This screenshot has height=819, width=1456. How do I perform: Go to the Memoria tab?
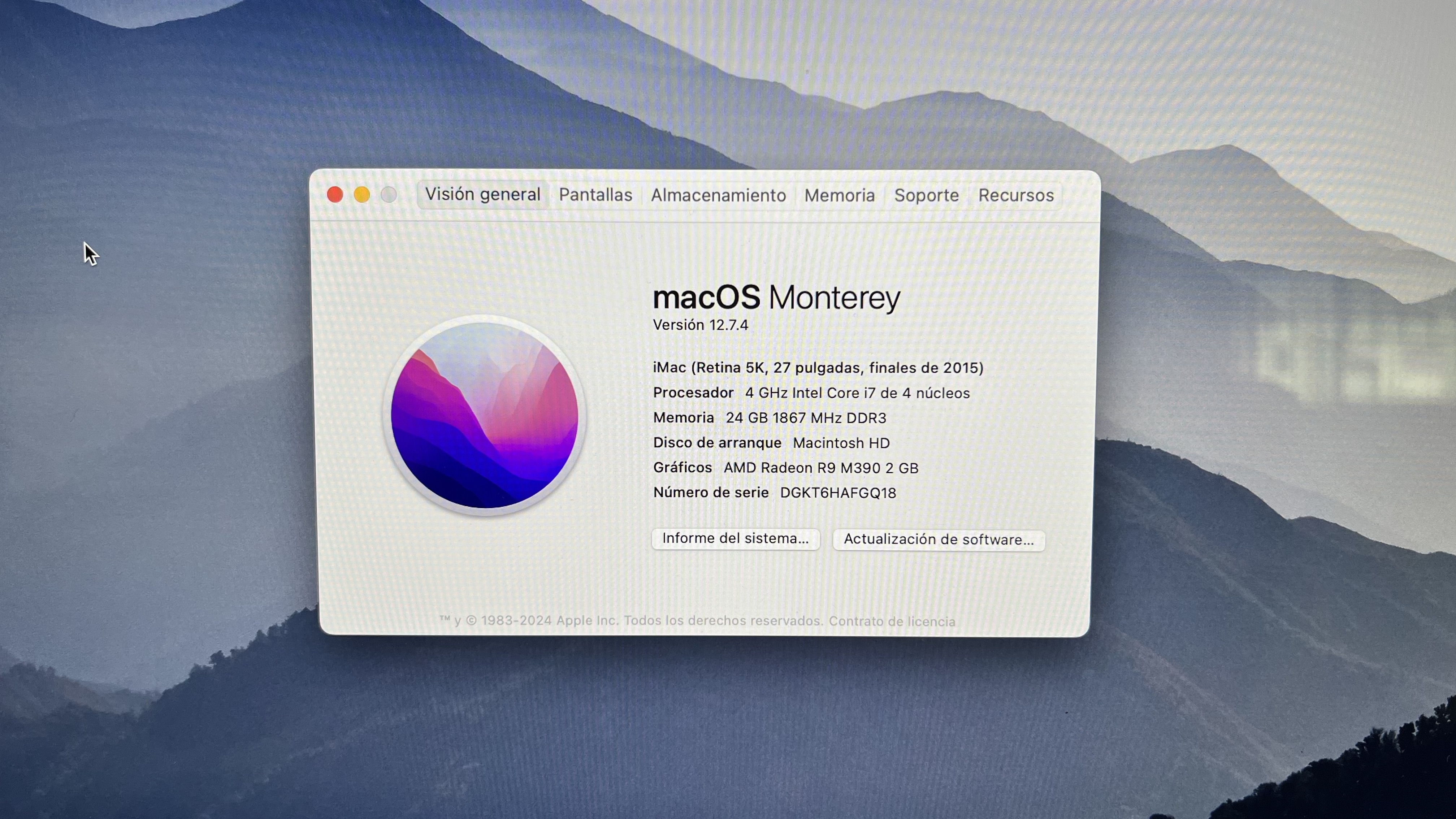pyautogui.click(x=839, y=196)
